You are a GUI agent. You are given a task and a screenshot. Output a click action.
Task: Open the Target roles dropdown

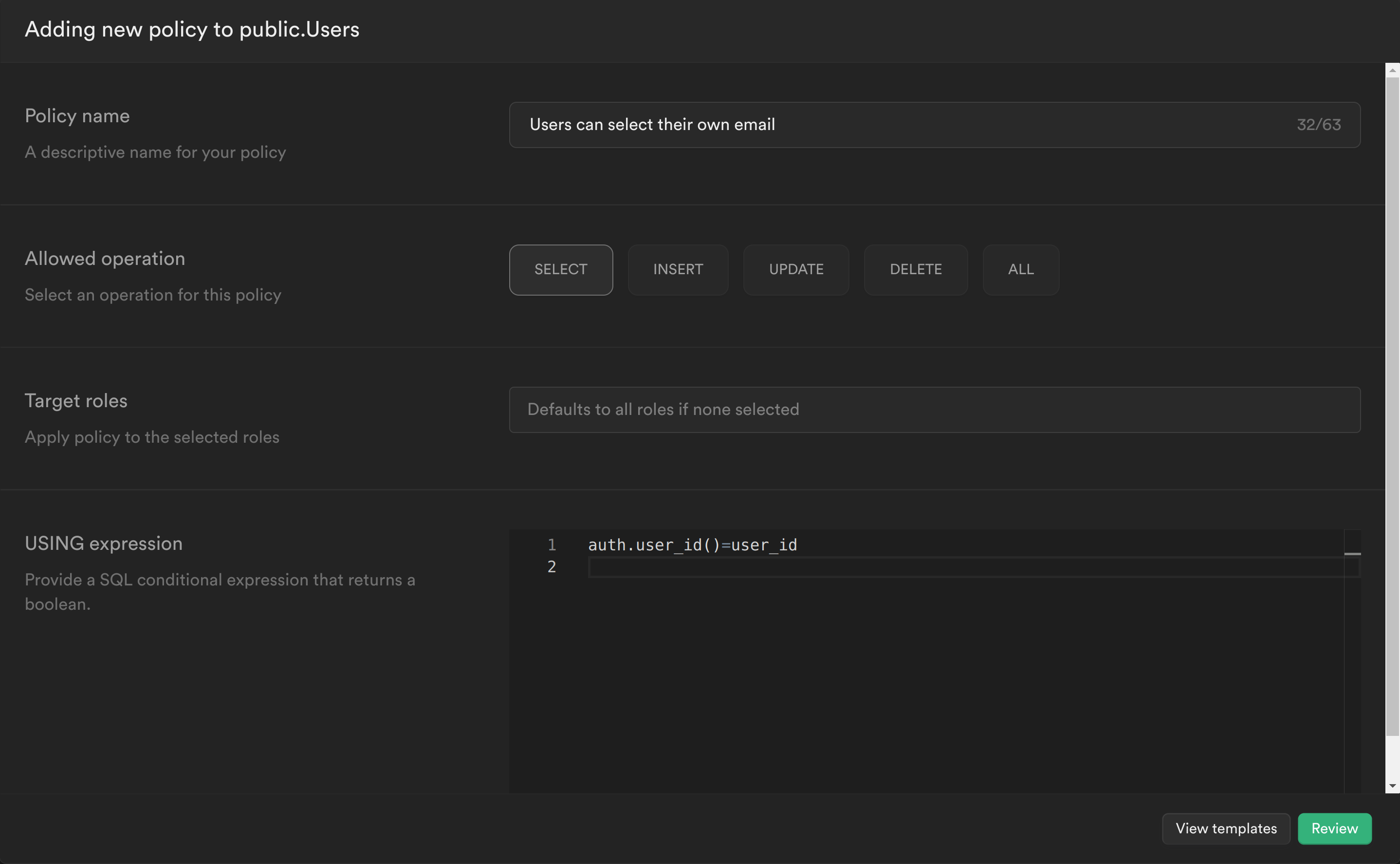(x=934, y=410)
